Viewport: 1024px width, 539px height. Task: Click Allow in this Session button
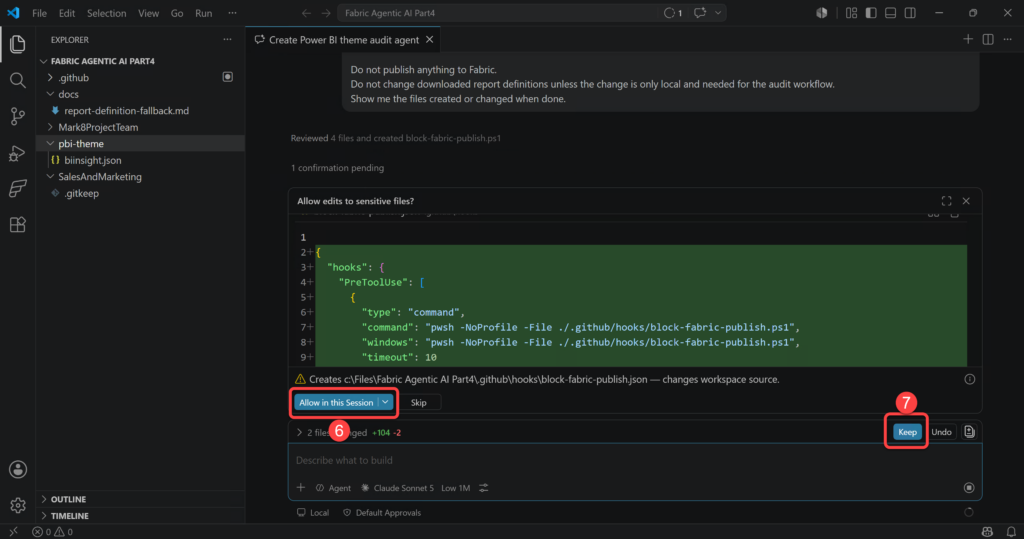336,402
